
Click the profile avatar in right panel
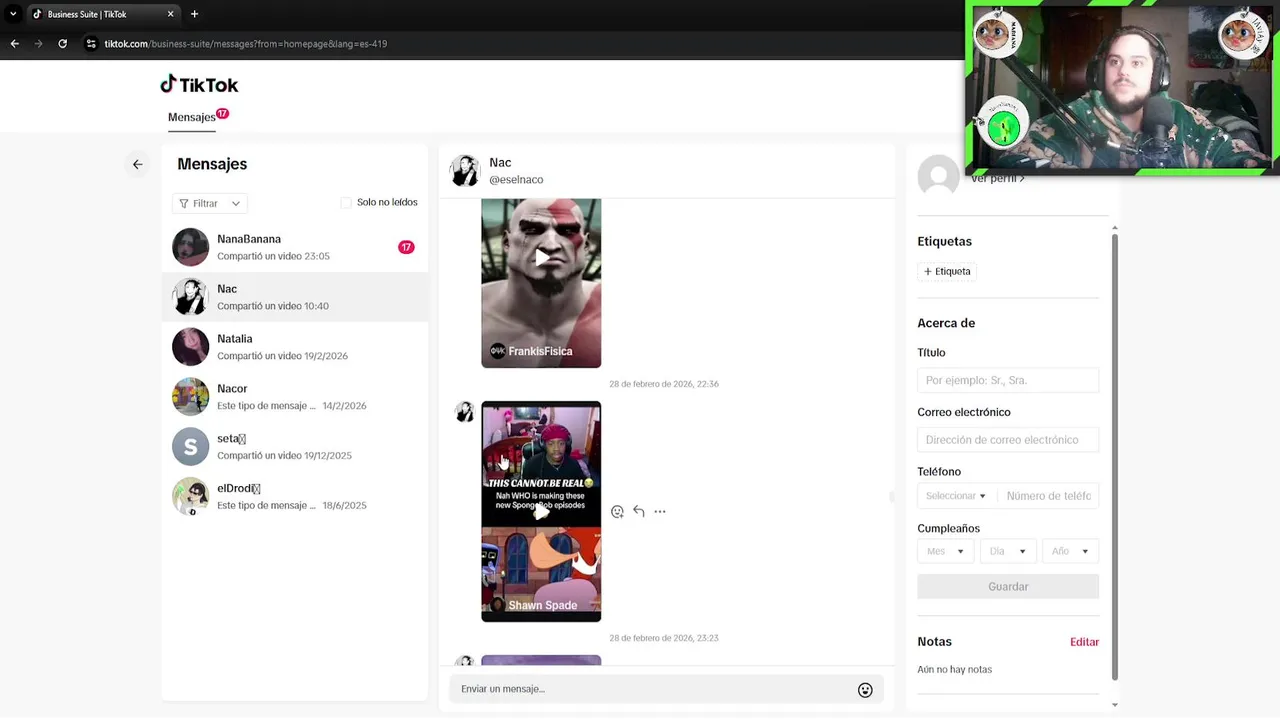point(938,176)
